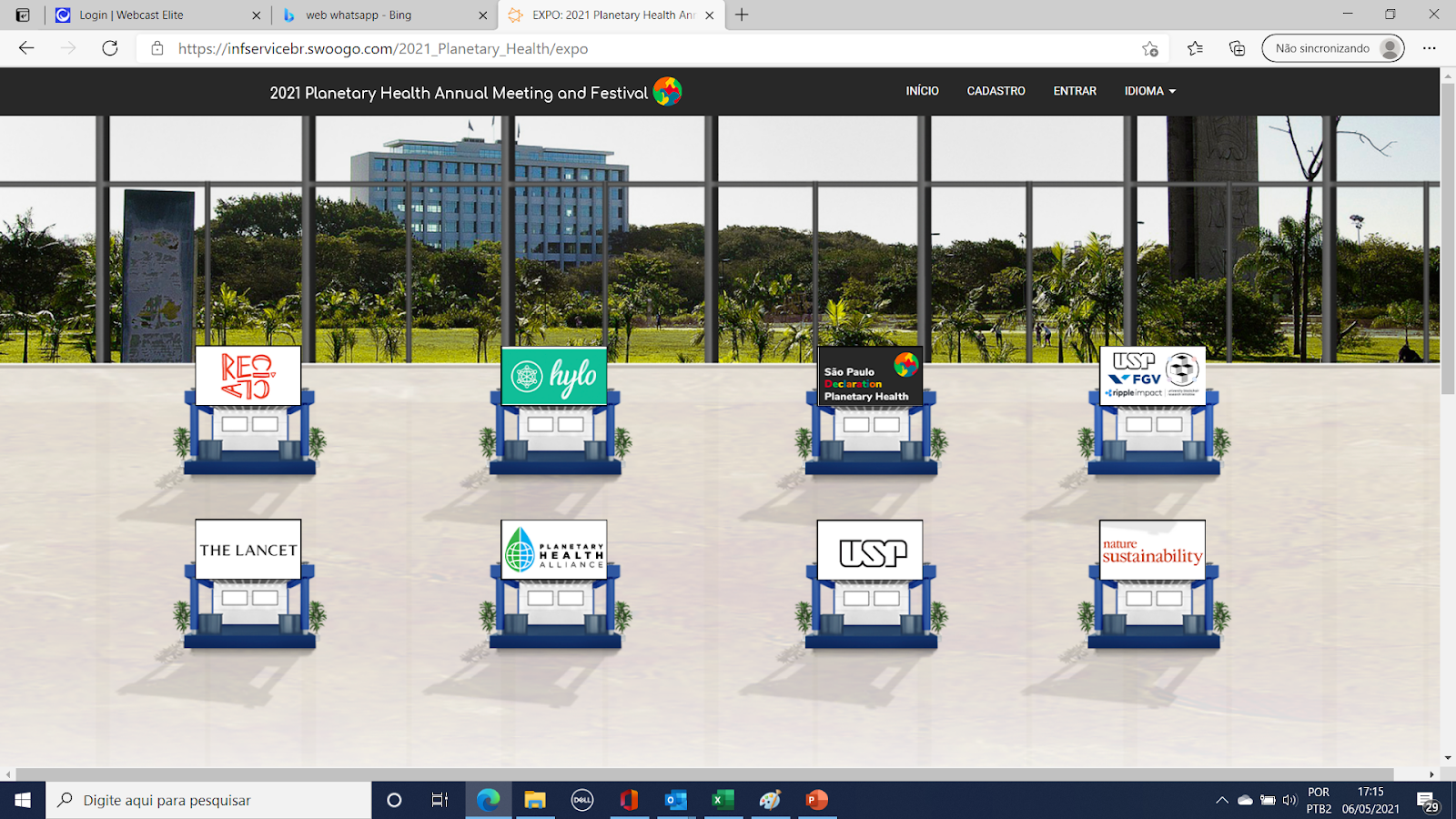Close the Login Webcast Elite tab

point(256,15)
